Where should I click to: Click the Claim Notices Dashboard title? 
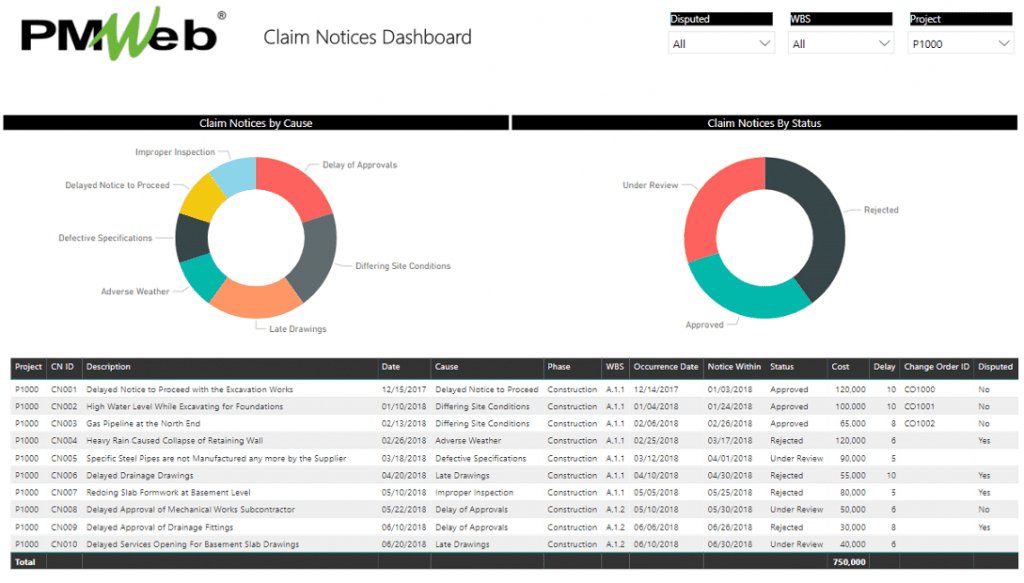pos(367,37)
